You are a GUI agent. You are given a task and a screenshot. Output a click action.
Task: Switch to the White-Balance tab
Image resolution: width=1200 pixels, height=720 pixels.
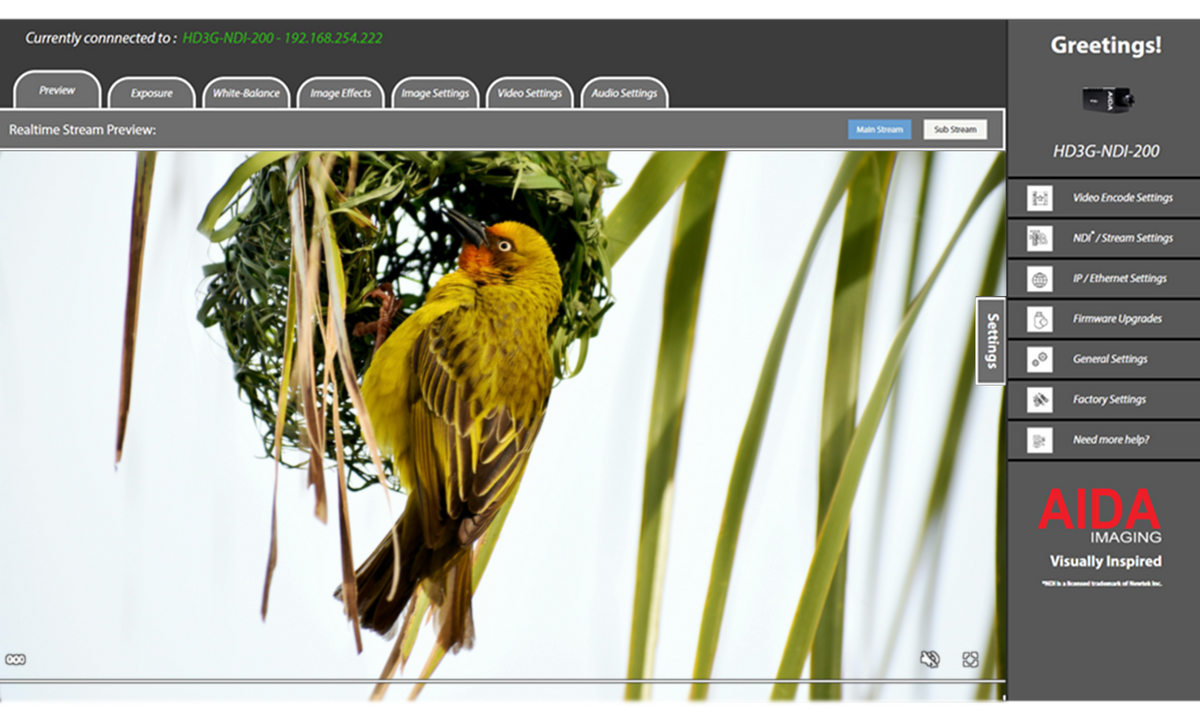(x=246, y=93)
